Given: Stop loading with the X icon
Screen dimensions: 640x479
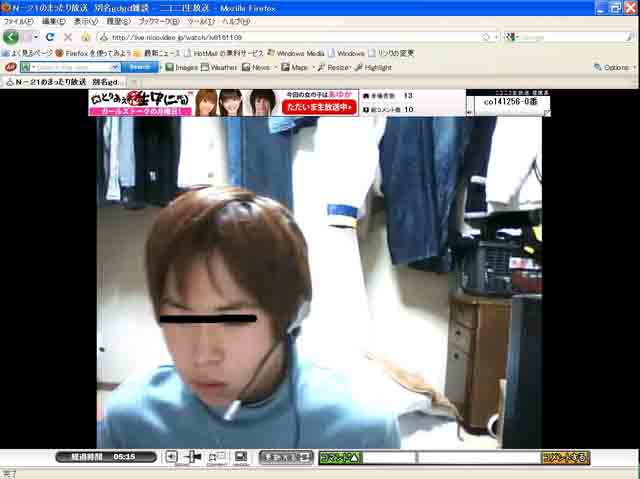Looking at the screenshot, I should coord(68,37).
